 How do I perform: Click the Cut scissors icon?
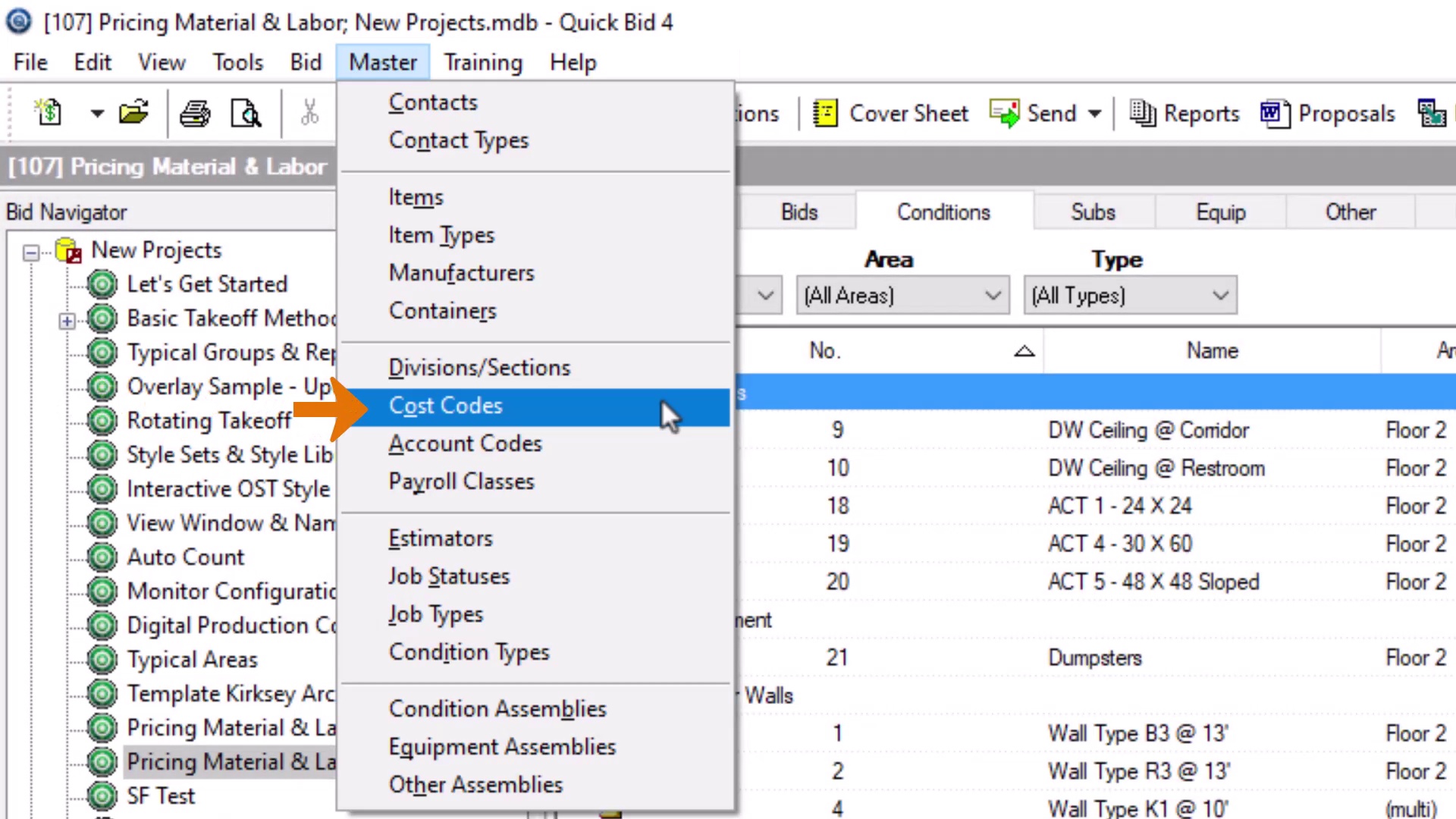309,113
